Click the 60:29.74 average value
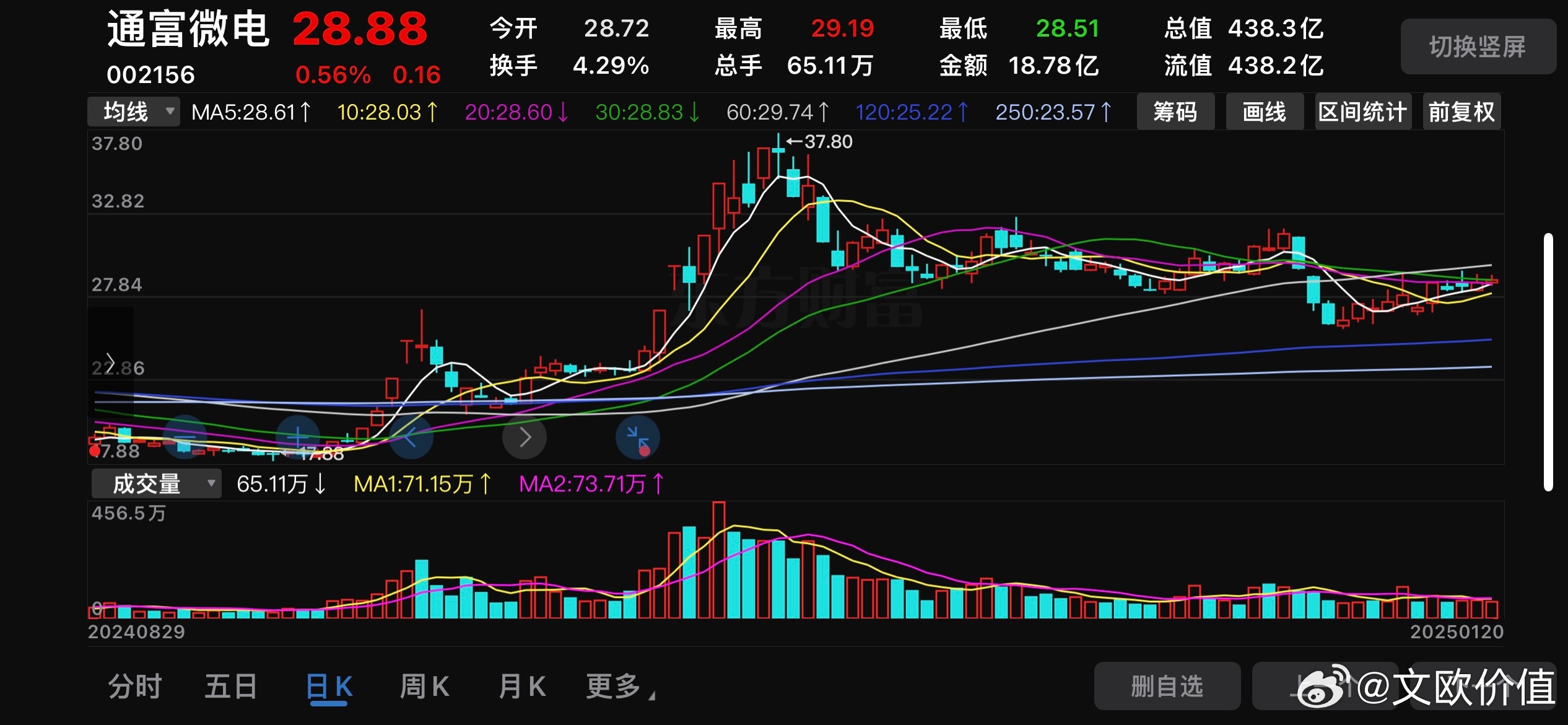Image resolution: width=1568 pixels, height=725 pixels. [x=778, y=112]
